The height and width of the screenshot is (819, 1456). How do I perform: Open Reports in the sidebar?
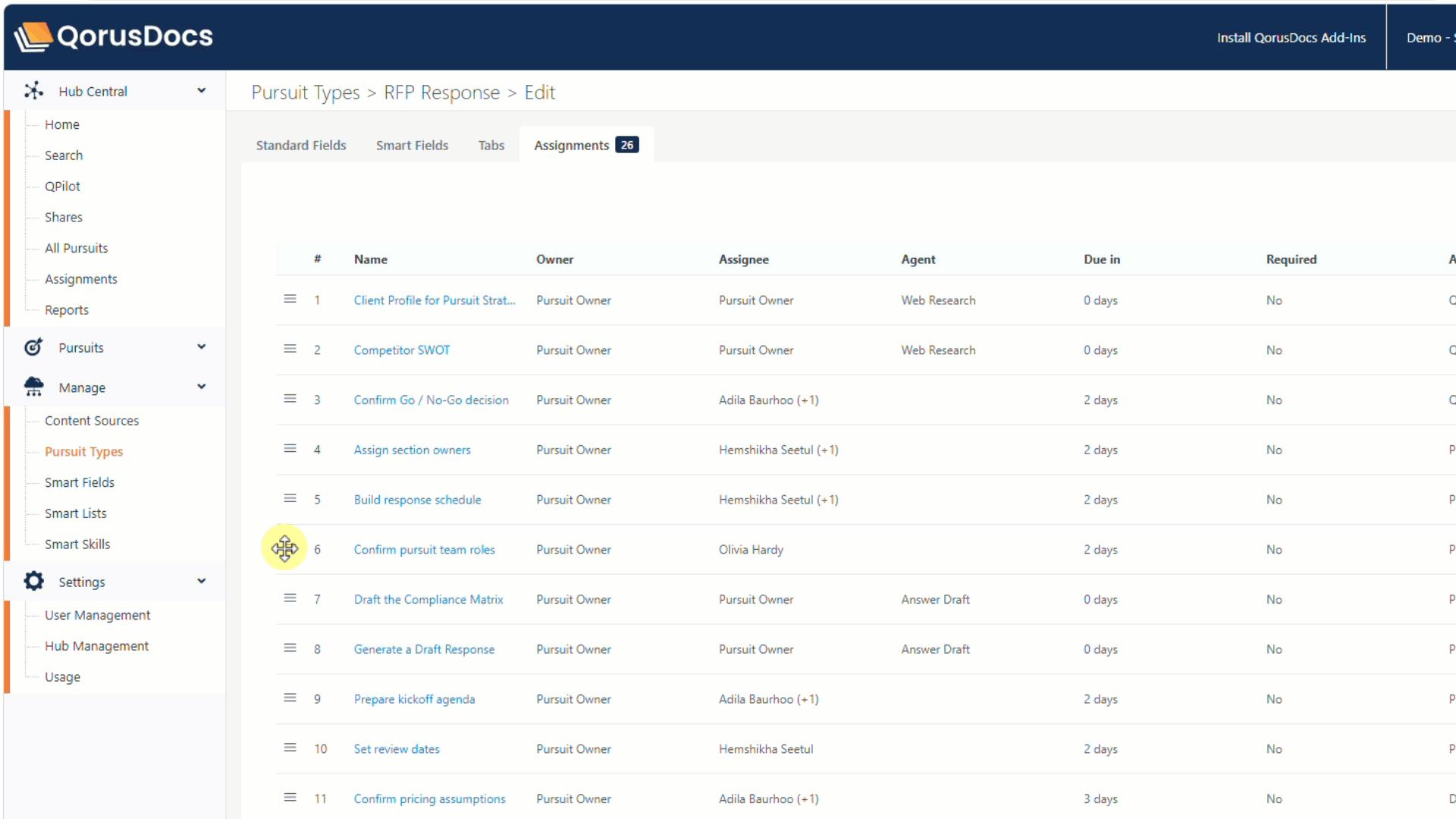coord(67,310)
